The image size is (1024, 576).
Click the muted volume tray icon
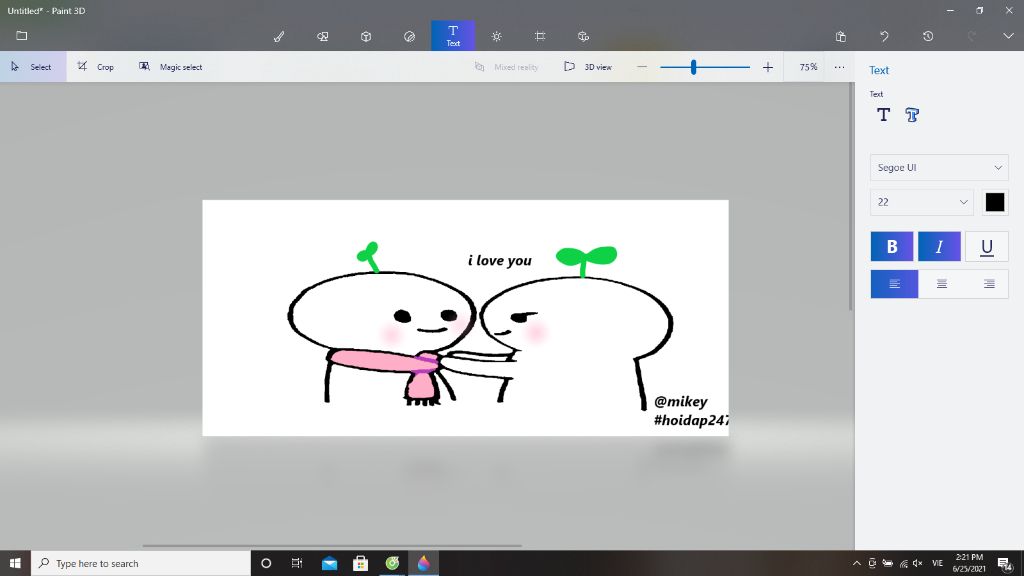click(x=918, y=563)
